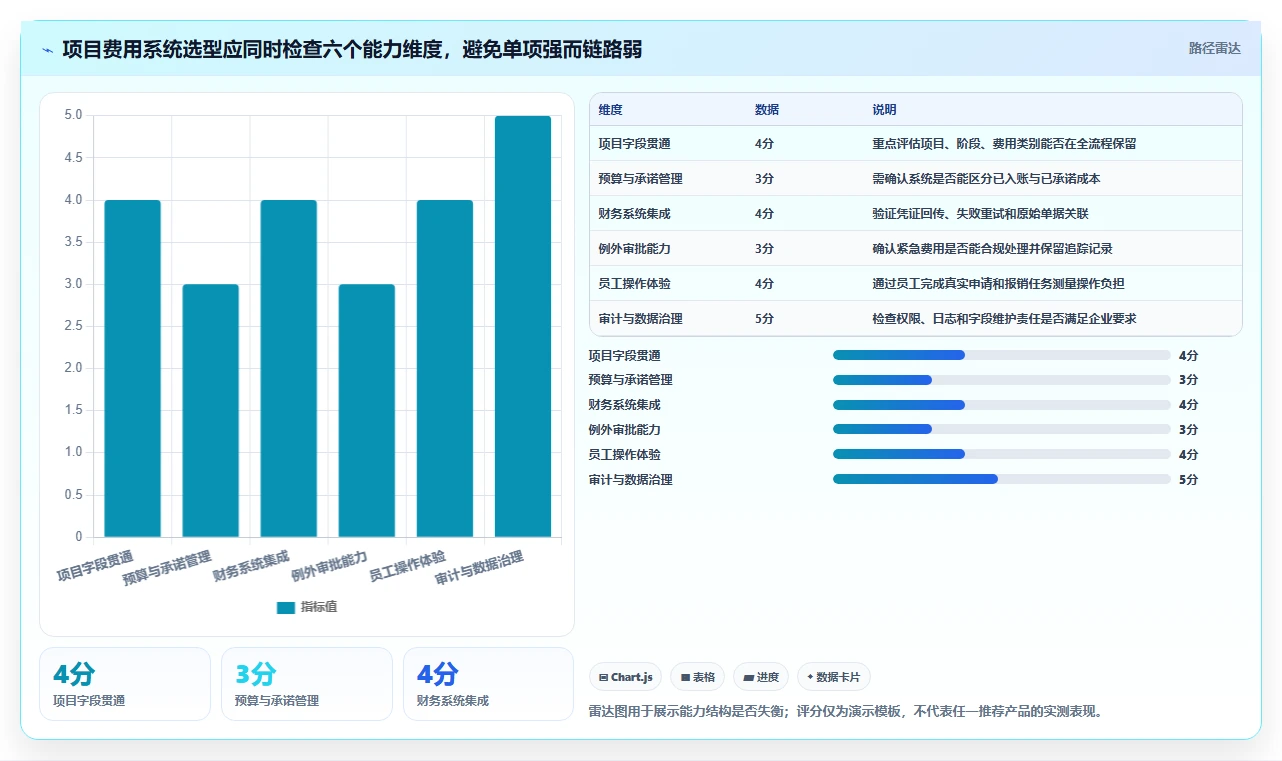
Task: Select the 例外审批能力 table row cell
Action: pyautogui.click(x=635, y=249)
